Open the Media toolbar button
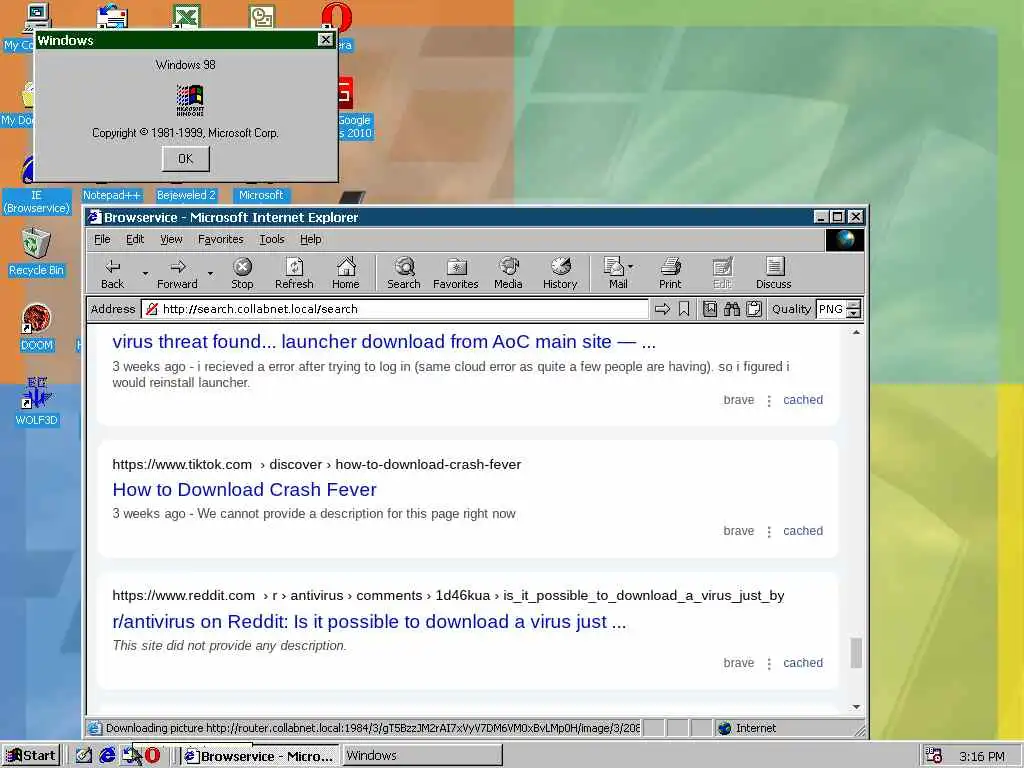 point(508,273)
